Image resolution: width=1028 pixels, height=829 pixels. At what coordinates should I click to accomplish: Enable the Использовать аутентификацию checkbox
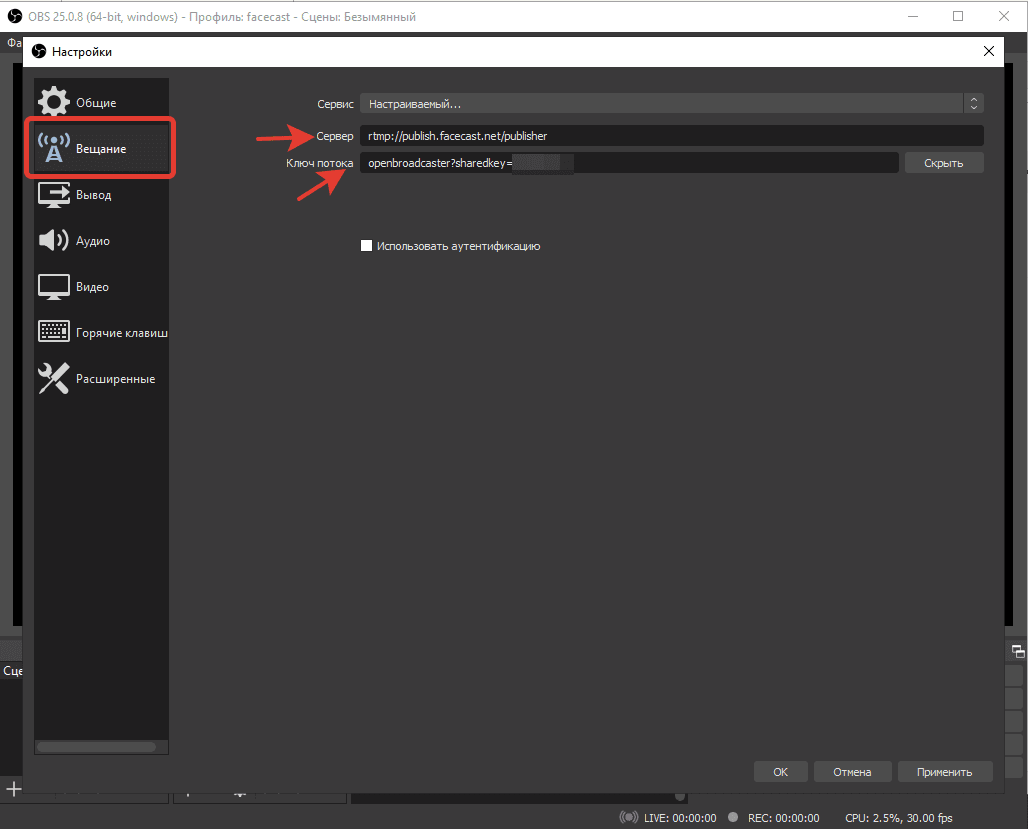366,246
